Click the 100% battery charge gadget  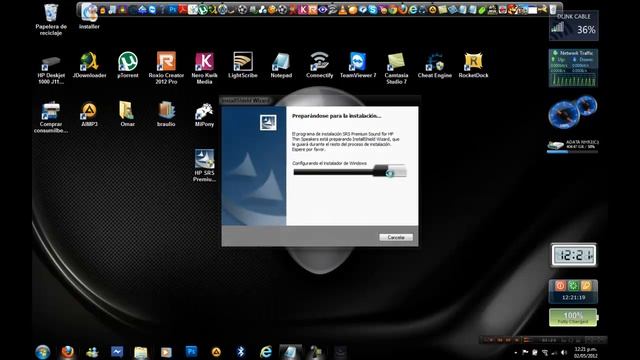coord(573,318)
